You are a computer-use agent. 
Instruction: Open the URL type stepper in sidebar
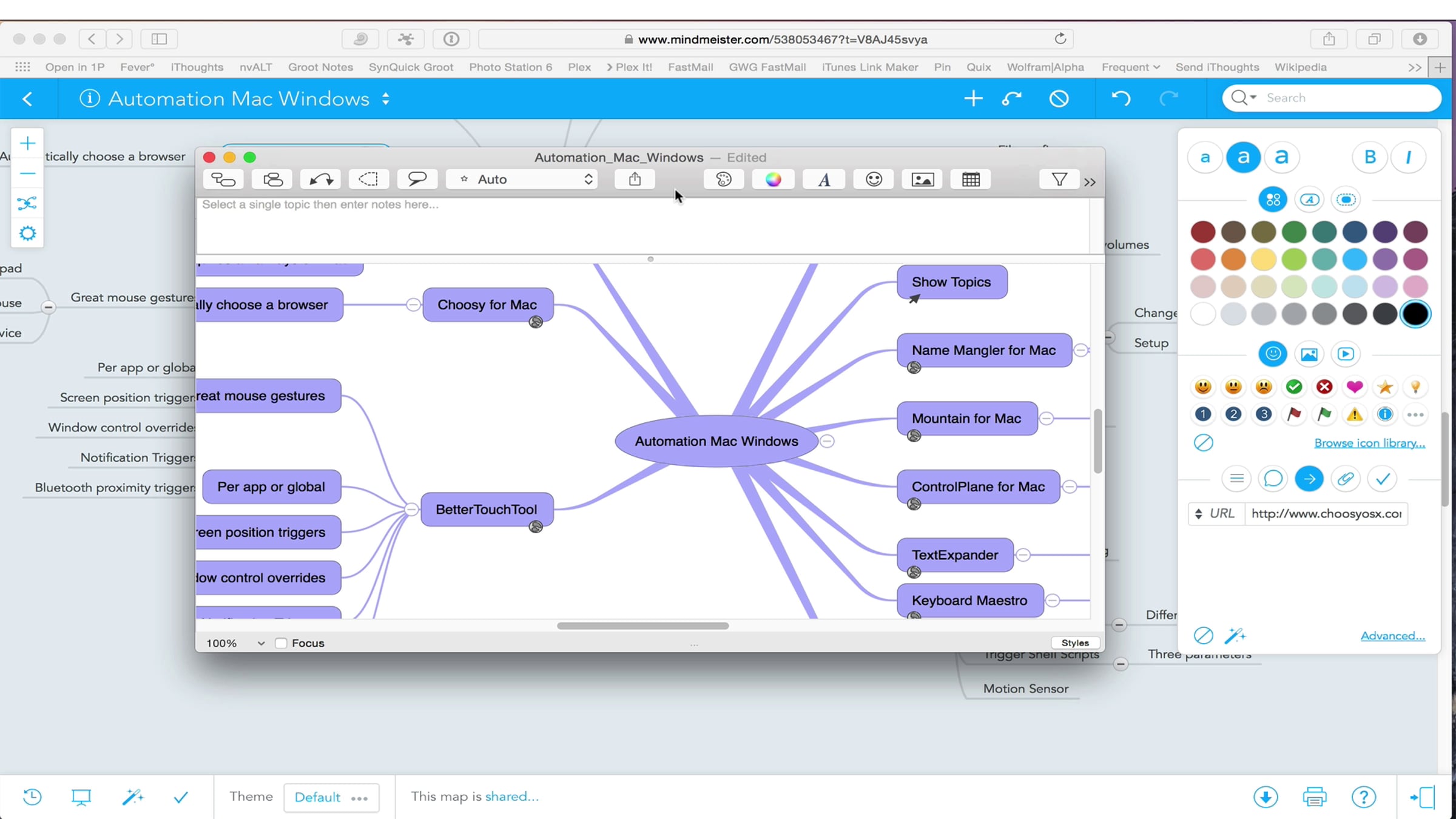(x=1198, y=514)
